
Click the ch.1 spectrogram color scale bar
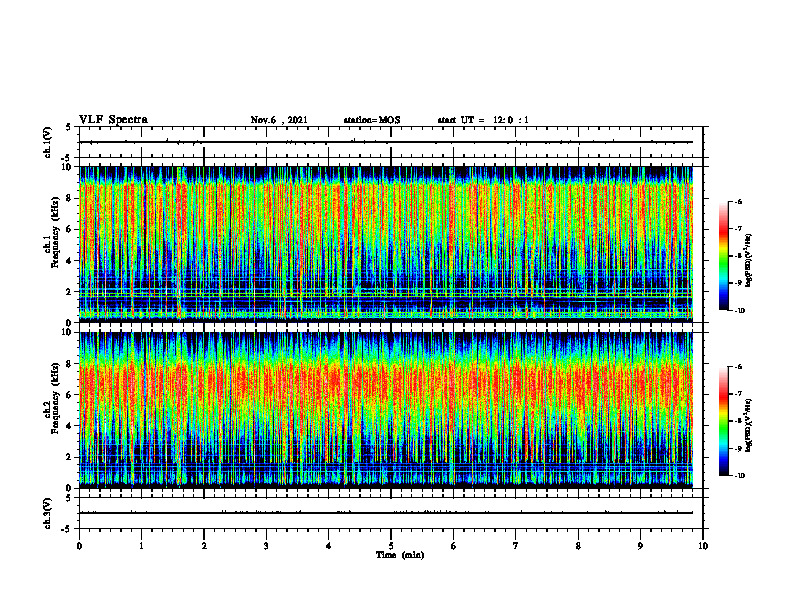723,256
